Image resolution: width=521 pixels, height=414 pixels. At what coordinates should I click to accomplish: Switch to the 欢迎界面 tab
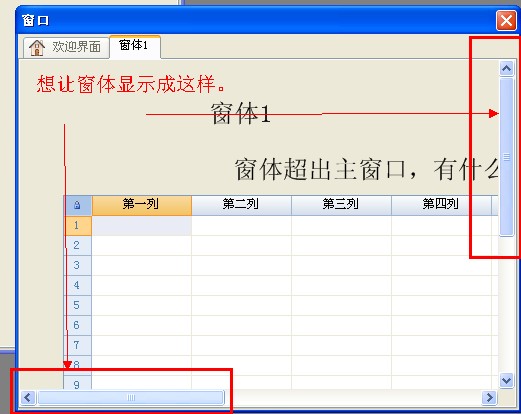[66, 47]
